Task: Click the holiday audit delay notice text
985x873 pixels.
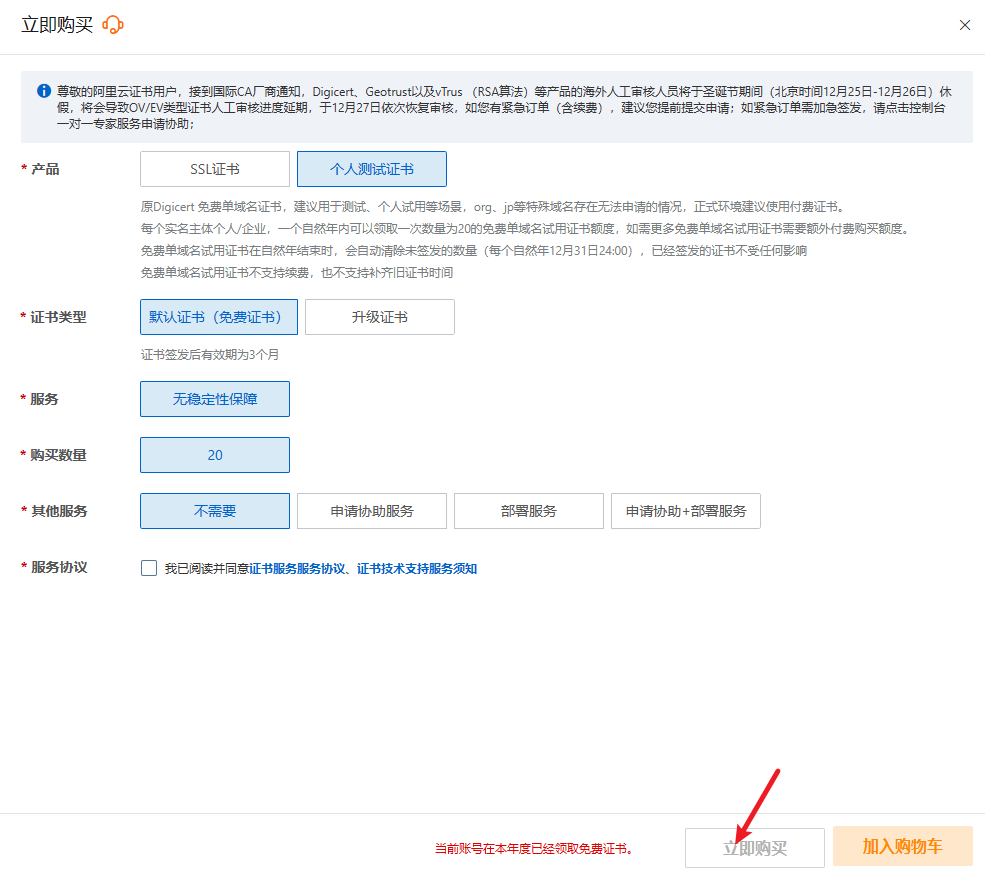Action: click(x=500, y=107)
